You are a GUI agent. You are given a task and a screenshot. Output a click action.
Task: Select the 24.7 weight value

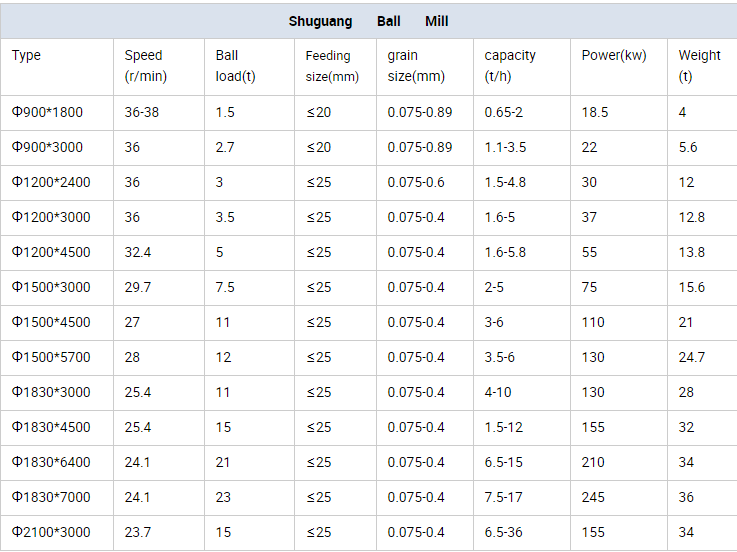coord(692,357)
